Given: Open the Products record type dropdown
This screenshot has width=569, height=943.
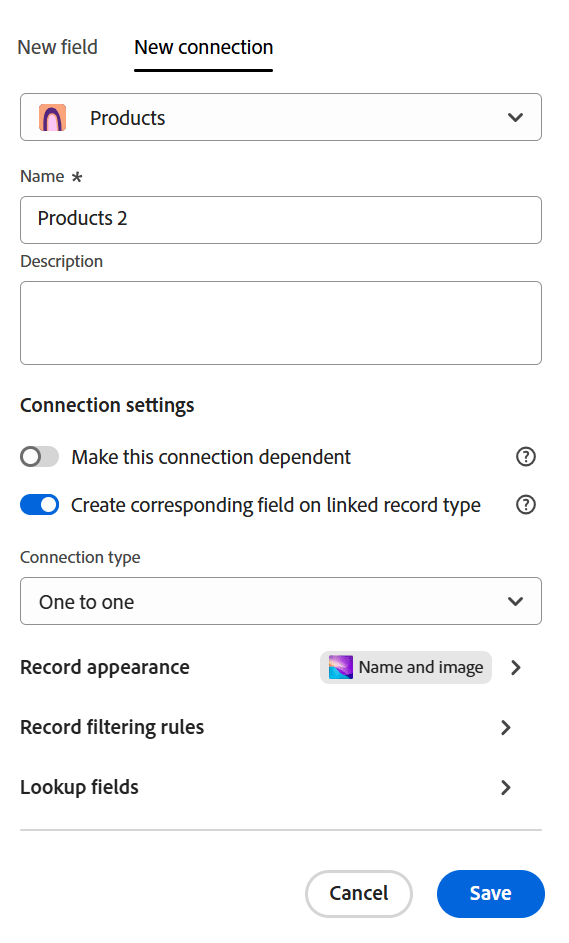Looking at the screenshot, I should pyautogui.click(x=281, y=117).
